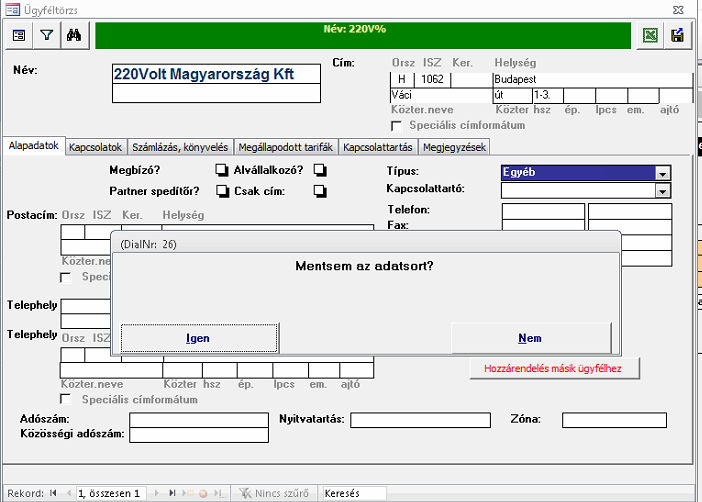Click the second empty name line field

click(216, 94)
